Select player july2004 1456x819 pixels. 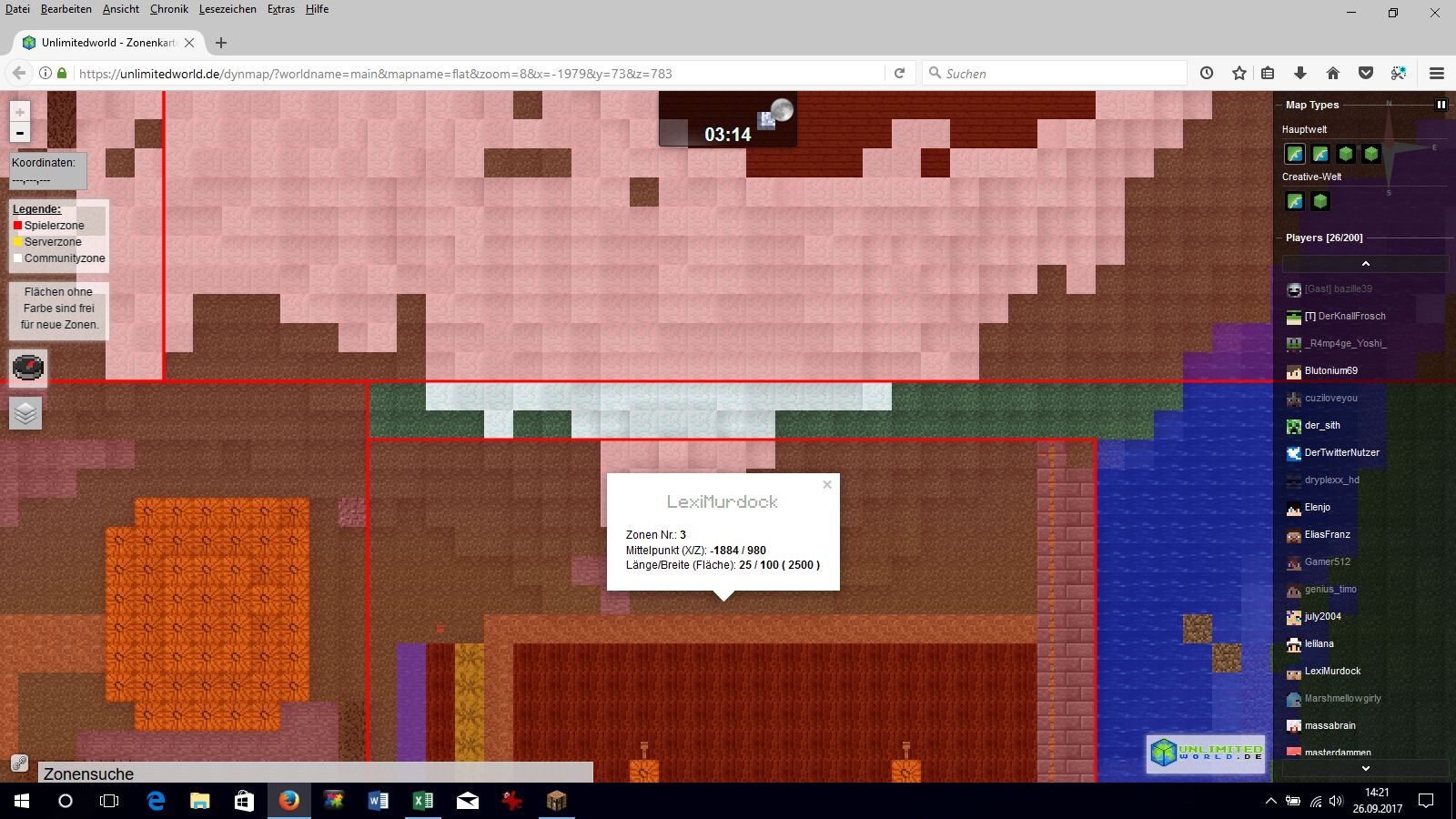tap(1322, 616)
